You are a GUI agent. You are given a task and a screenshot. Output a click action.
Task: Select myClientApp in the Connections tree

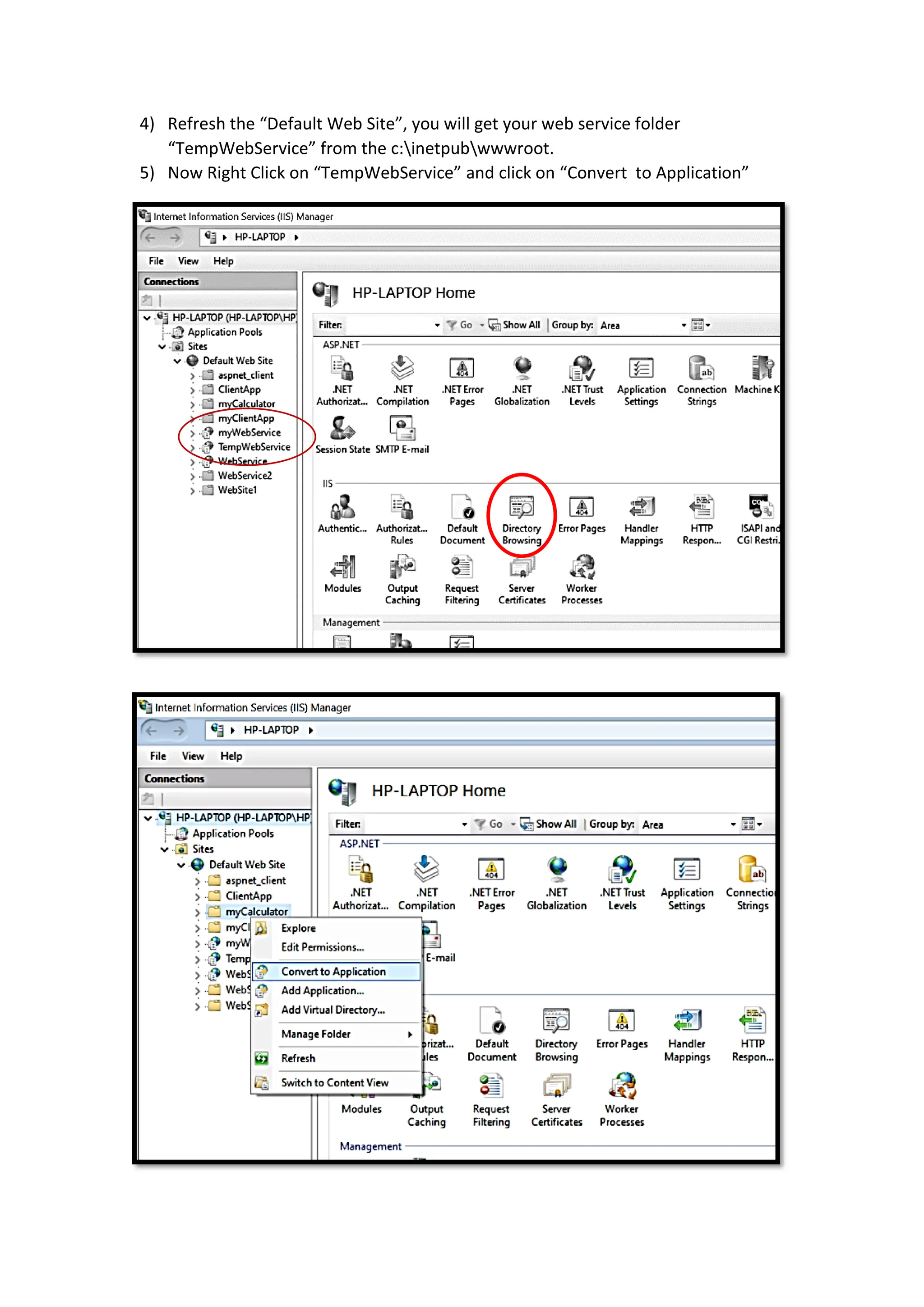click(x=246, y=418)
